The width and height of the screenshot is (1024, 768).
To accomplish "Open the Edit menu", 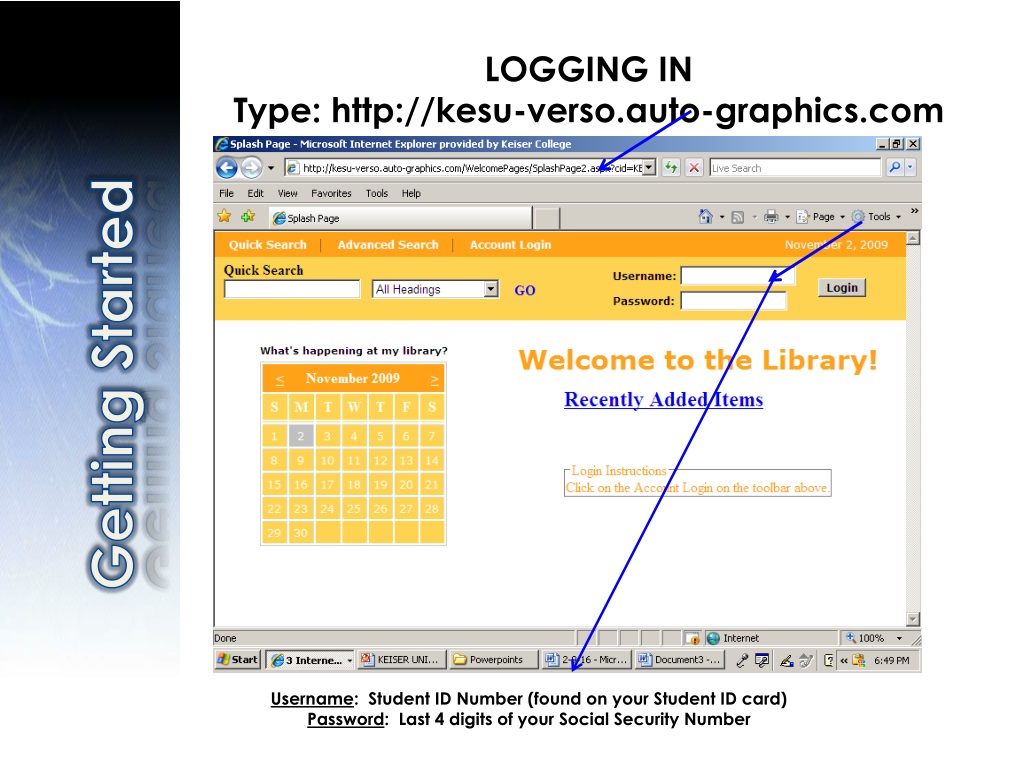I will click(255, 193).
